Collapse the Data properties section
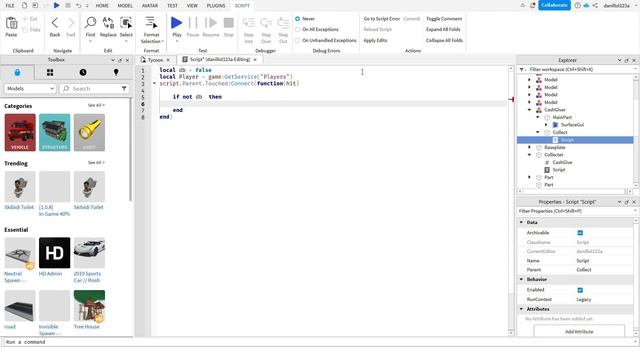This screenshot has width=640, height=360. (x=521, y=222)
